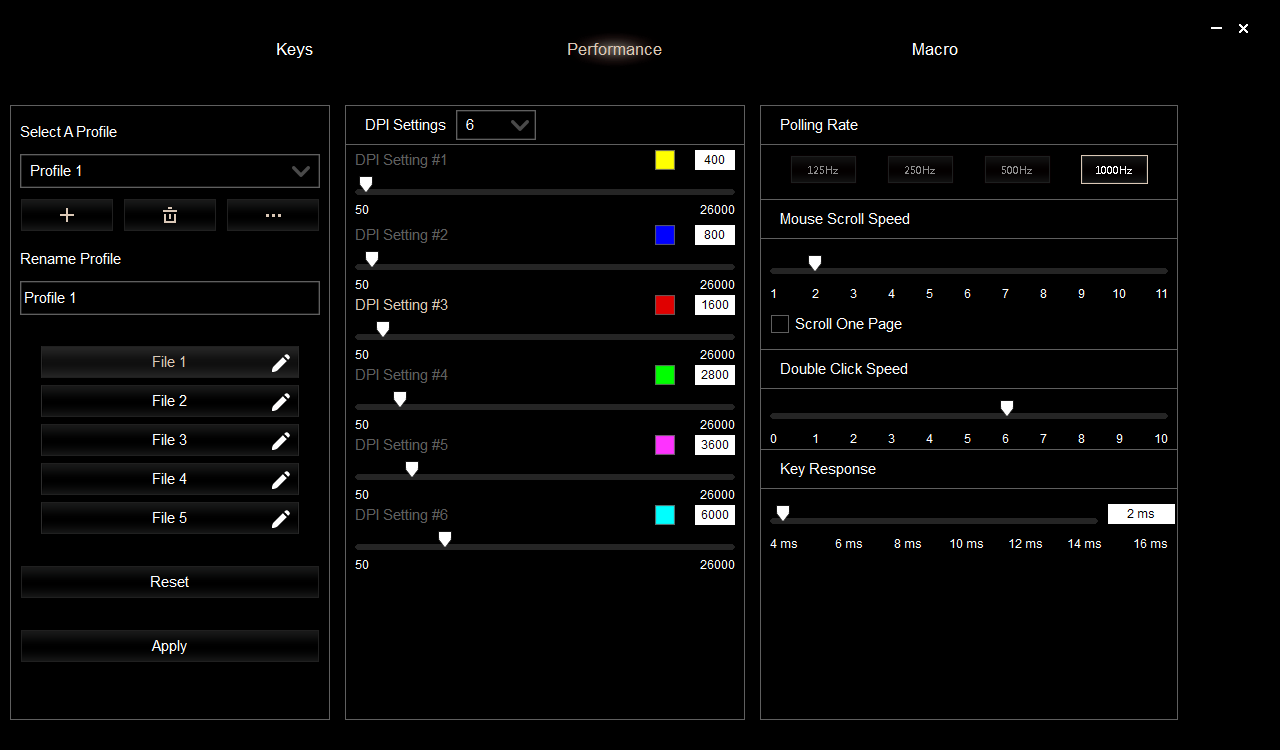Click the 800 DPI value field

pos(715,235)
